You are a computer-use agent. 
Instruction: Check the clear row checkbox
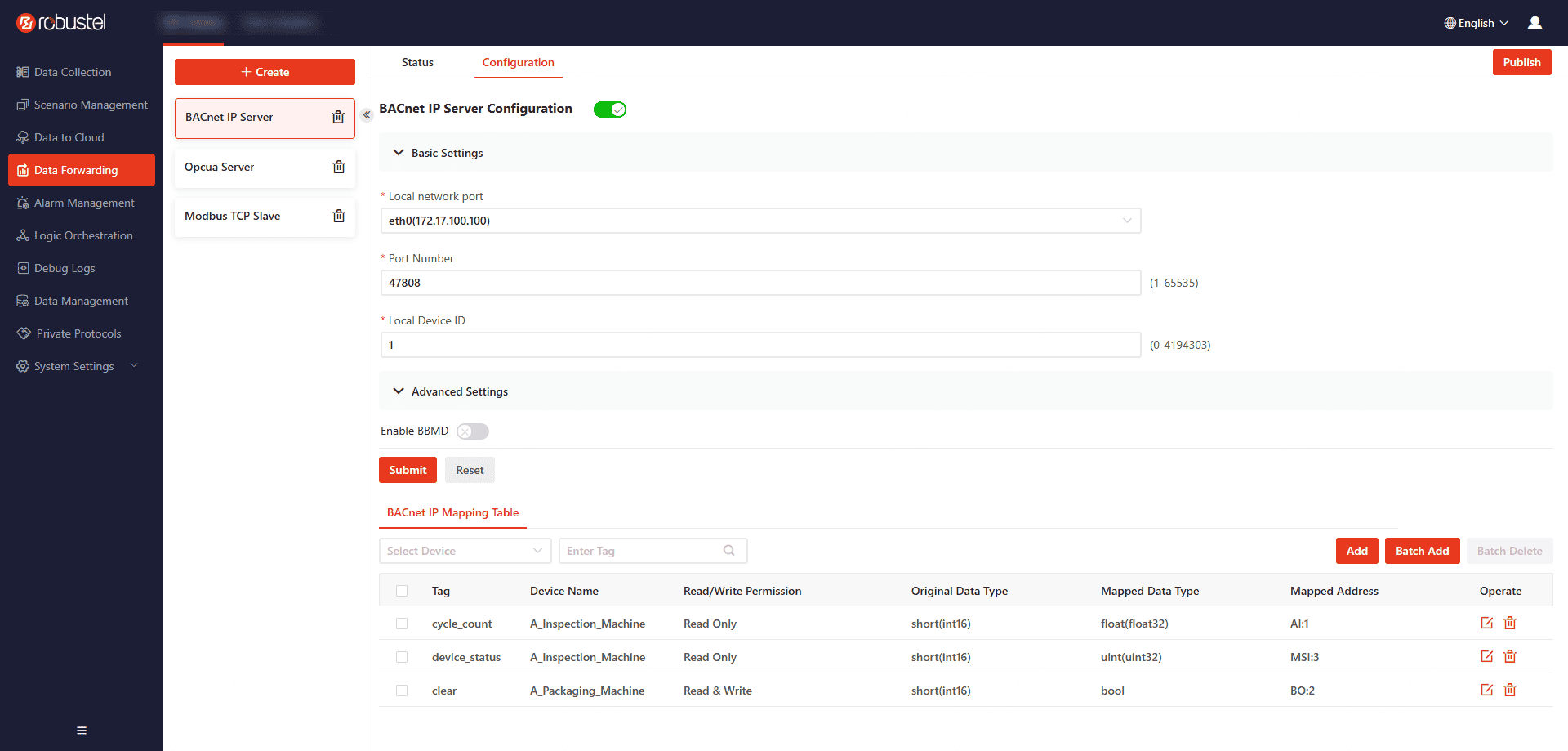point(402,691)
